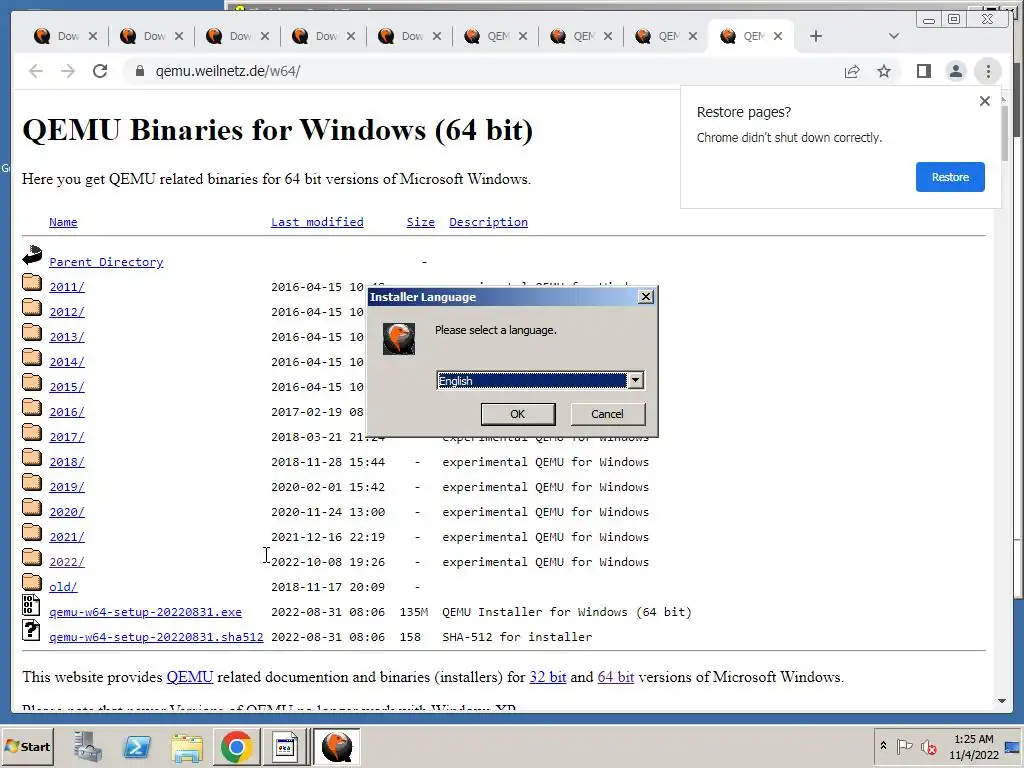1024x768 pixels.
Task: Click the unknown-file icon beside sha512
Action: 31,630
